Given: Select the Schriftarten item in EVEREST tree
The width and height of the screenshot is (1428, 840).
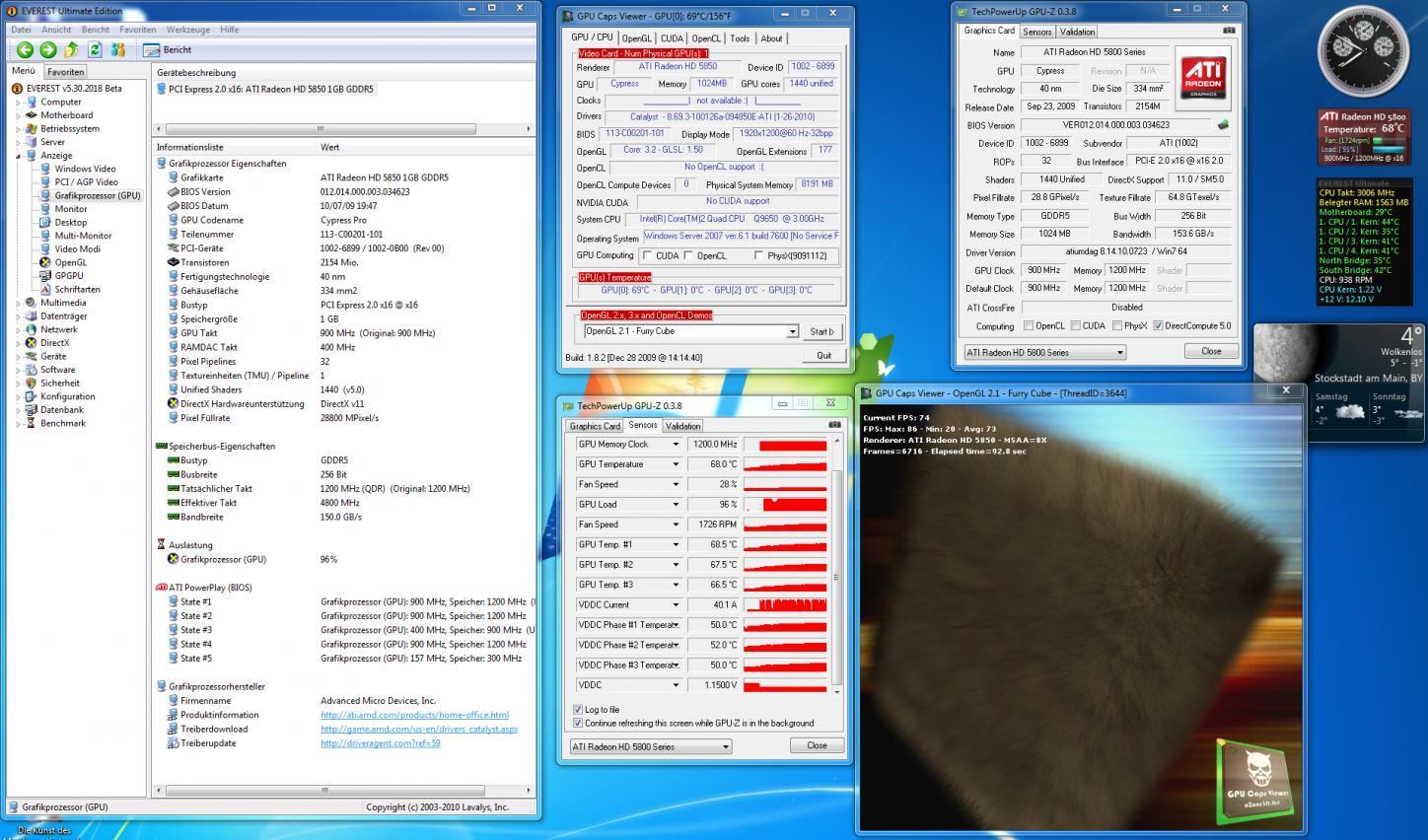Looking at the screenshot, I should coord(77,289).
